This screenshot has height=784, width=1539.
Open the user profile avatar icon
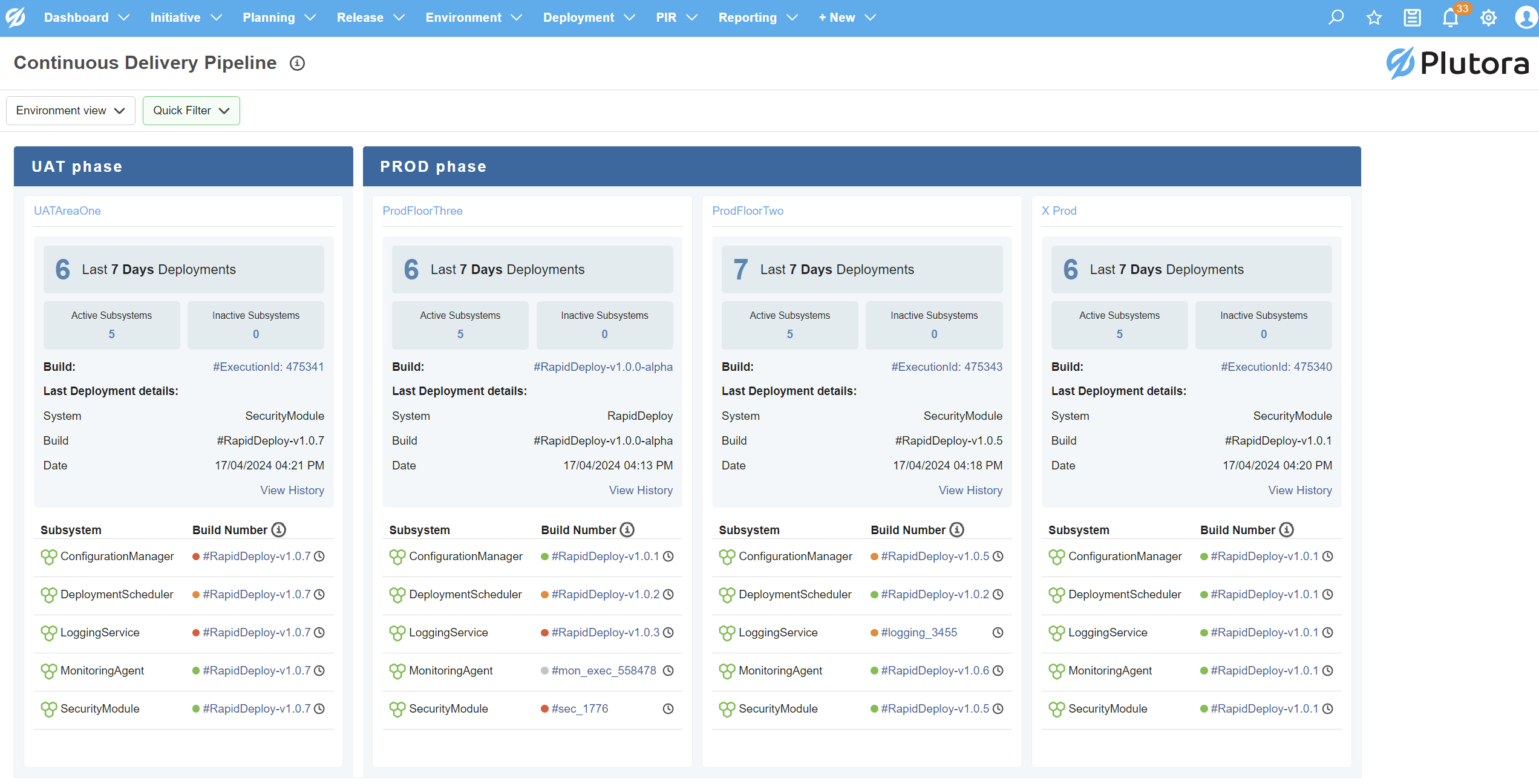pos(1526,18)
